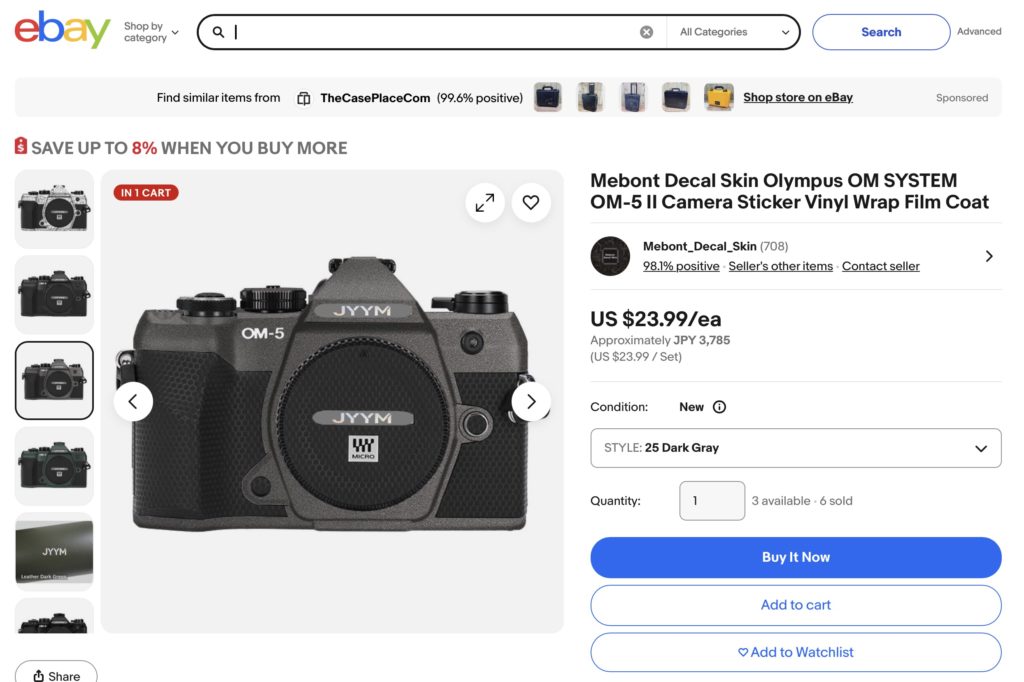Click the Quantity input field

point(711,501)
